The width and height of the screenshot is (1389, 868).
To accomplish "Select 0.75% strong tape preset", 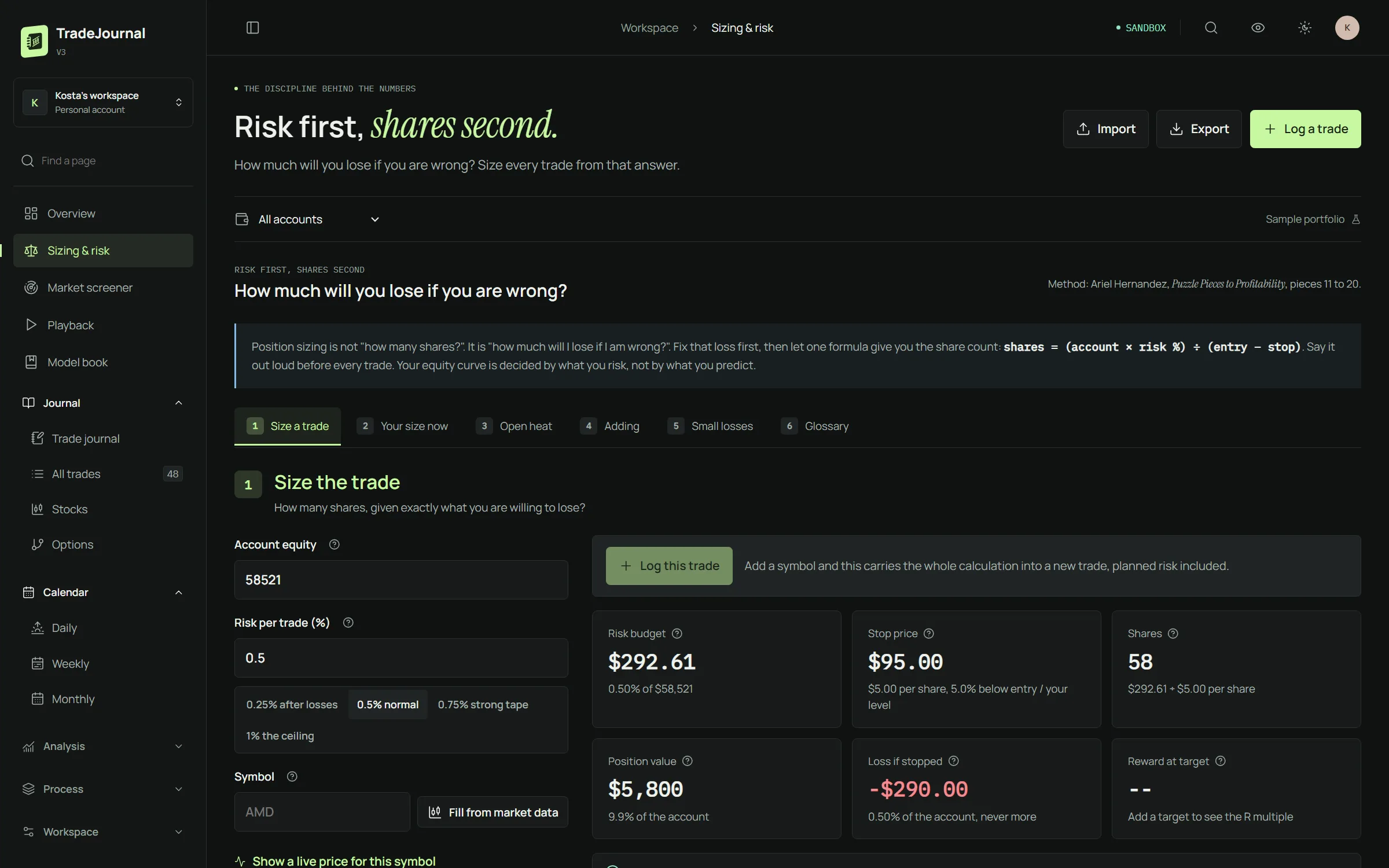I will tap(483, 705).
